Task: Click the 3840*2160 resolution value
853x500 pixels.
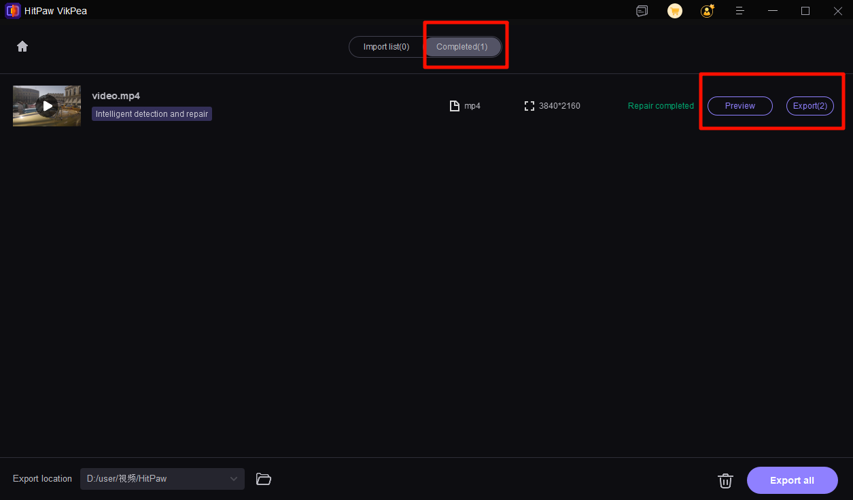Action: [559, 106]
